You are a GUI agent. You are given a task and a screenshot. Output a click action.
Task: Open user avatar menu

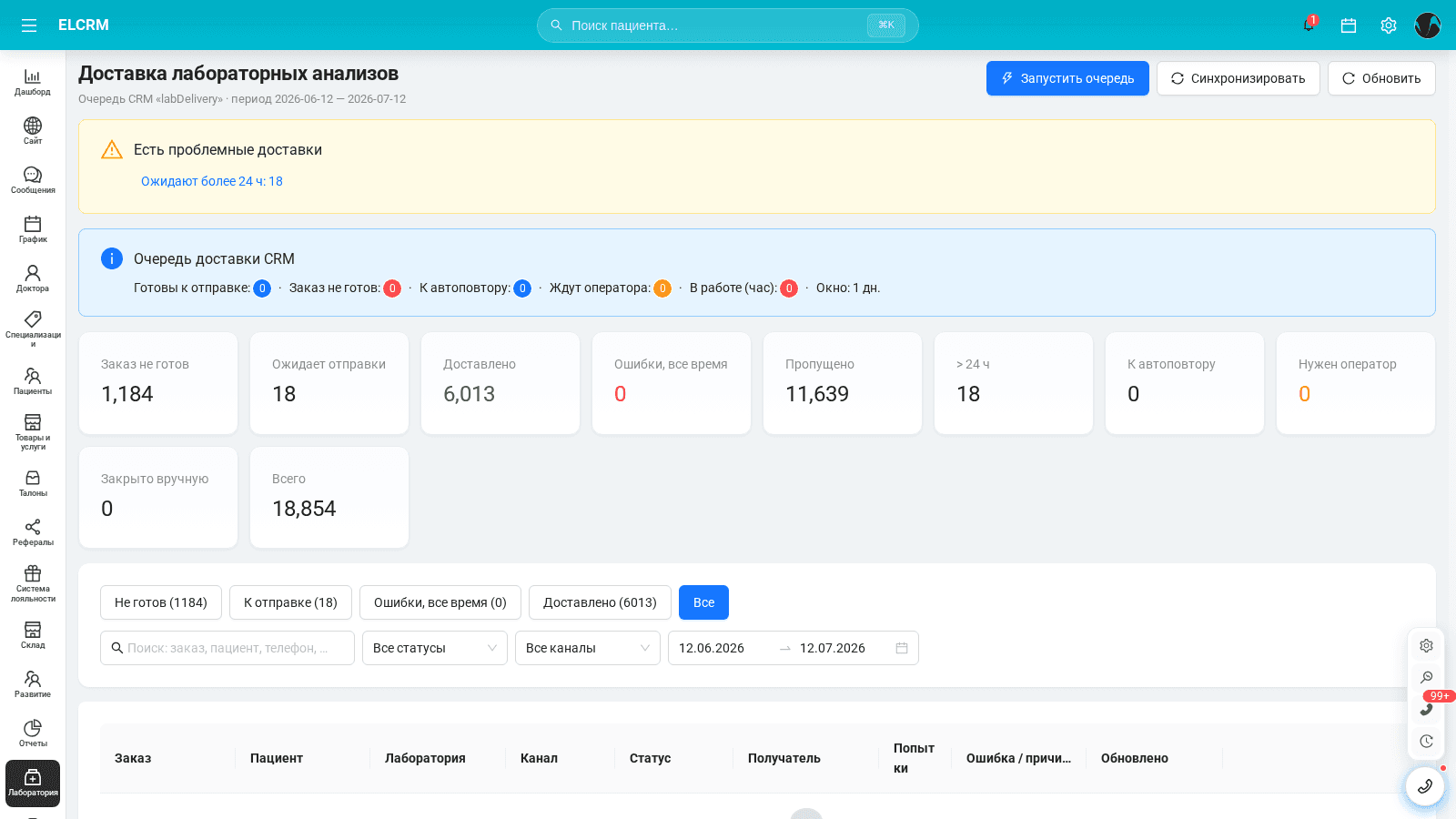(1427, 25)
